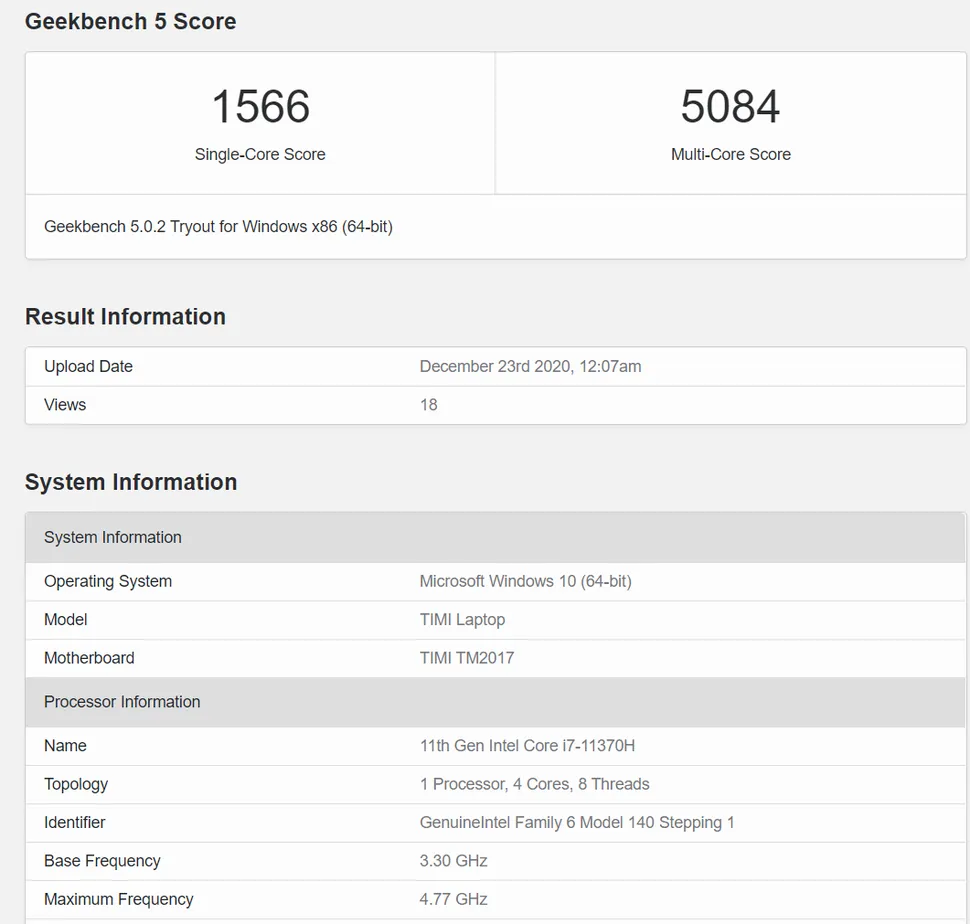
Task: Click the grey System Information table header
Action: [495, 537]
